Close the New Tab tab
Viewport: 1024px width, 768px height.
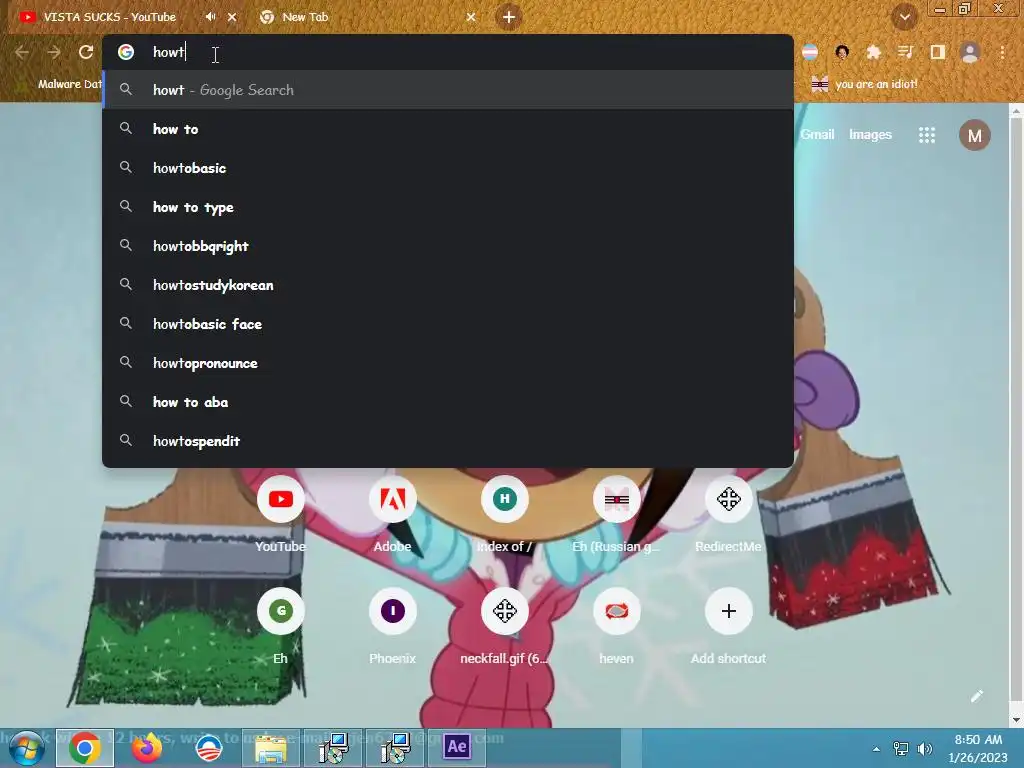coord(471,17)
